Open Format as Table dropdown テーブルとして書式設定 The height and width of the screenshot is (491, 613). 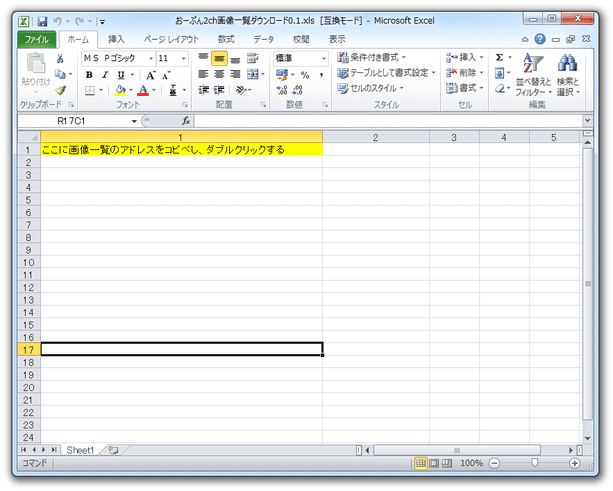point(386,73)
